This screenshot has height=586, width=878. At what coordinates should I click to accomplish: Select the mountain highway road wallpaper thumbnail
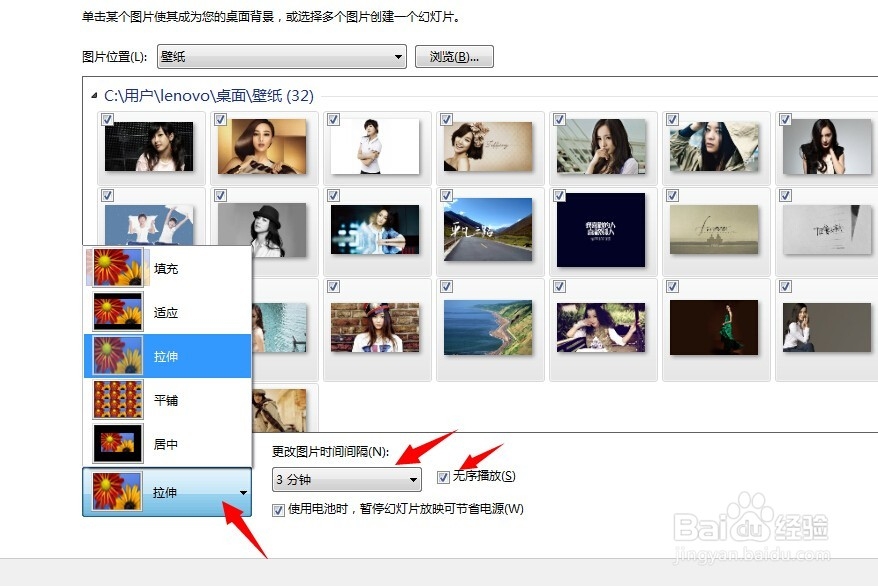(489, 231)
